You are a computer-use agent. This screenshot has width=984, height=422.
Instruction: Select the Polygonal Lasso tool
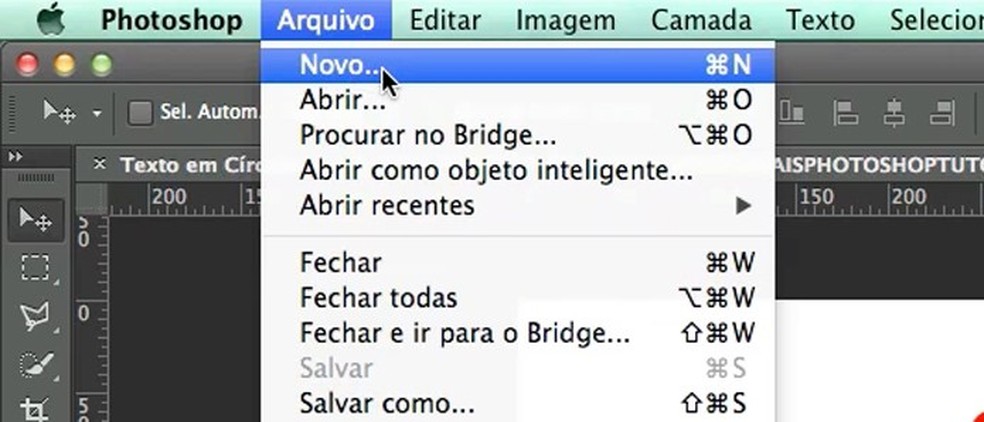(36, 316)
